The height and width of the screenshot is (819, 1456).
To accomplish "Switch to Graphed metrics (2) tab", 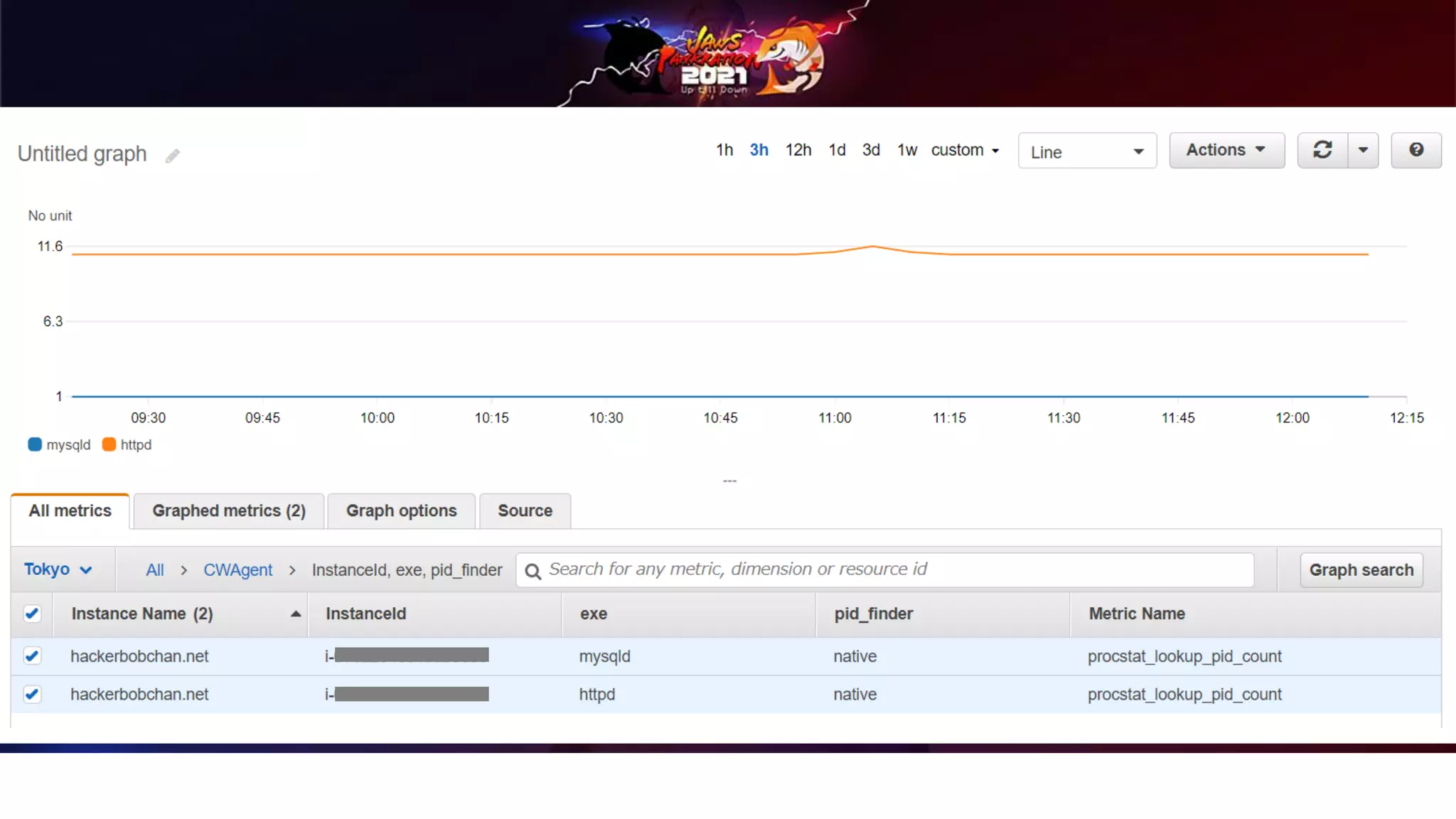I will click(229, 511).
